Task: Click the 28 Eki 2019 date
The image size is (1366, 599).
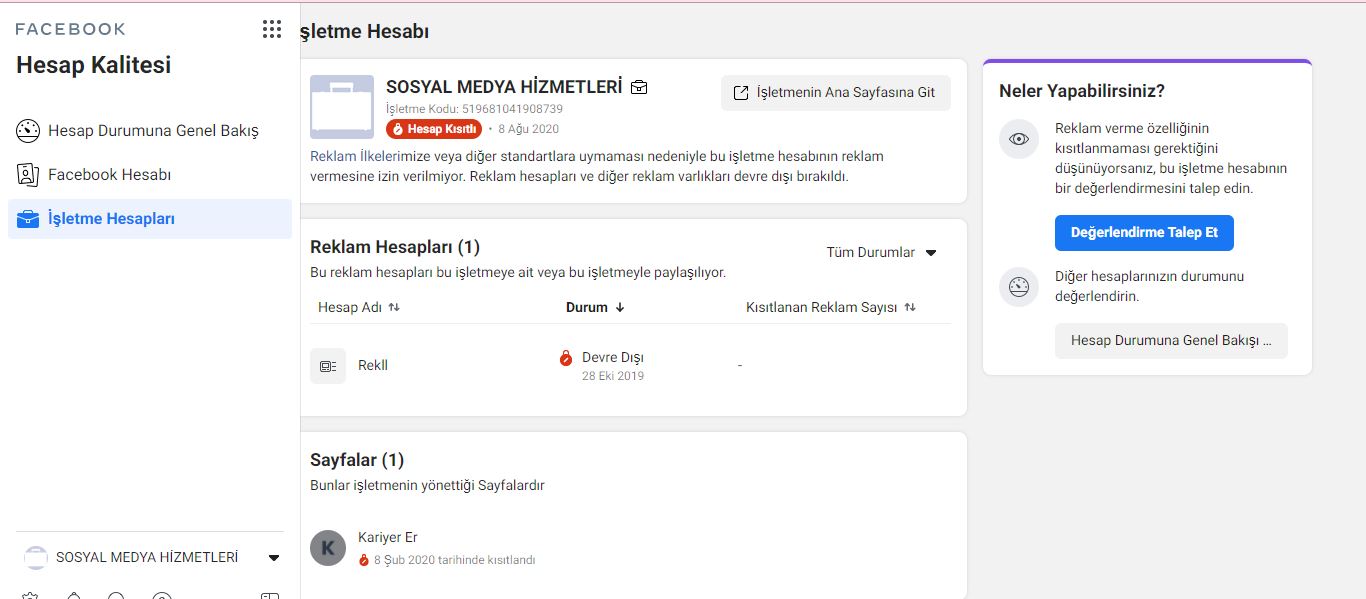Action: [x=613, y=376]
